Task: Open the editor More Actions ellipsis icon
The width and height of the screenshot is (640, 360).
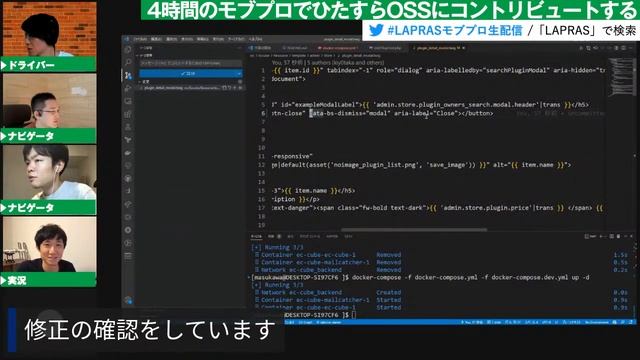Action: click(631, 48)
